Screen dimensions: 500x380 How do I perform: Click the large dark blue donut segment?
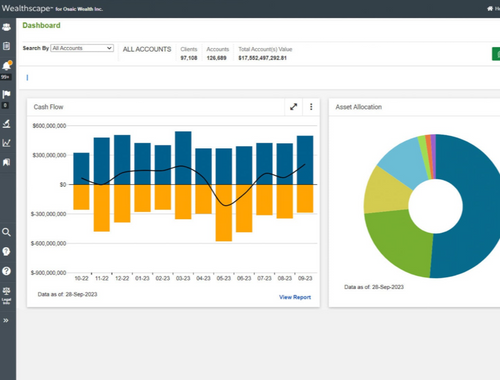click(x=477, y=207)
